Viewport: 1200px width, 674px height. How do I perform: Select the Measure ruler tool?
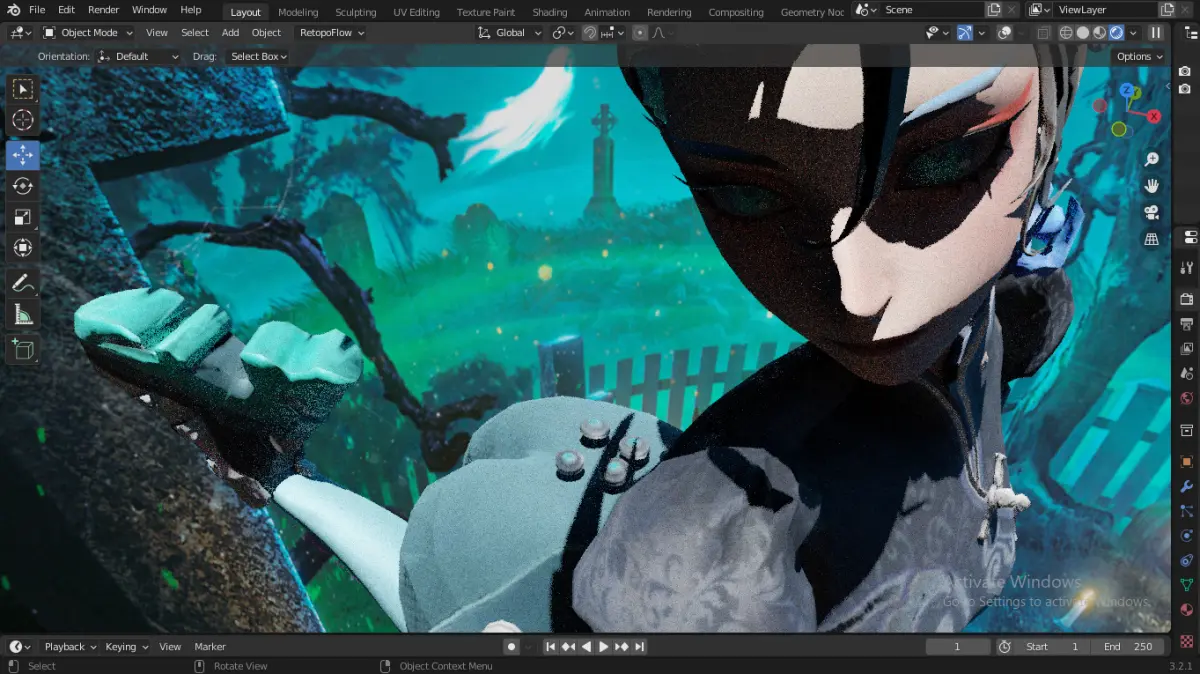click(x=22, y=315)
